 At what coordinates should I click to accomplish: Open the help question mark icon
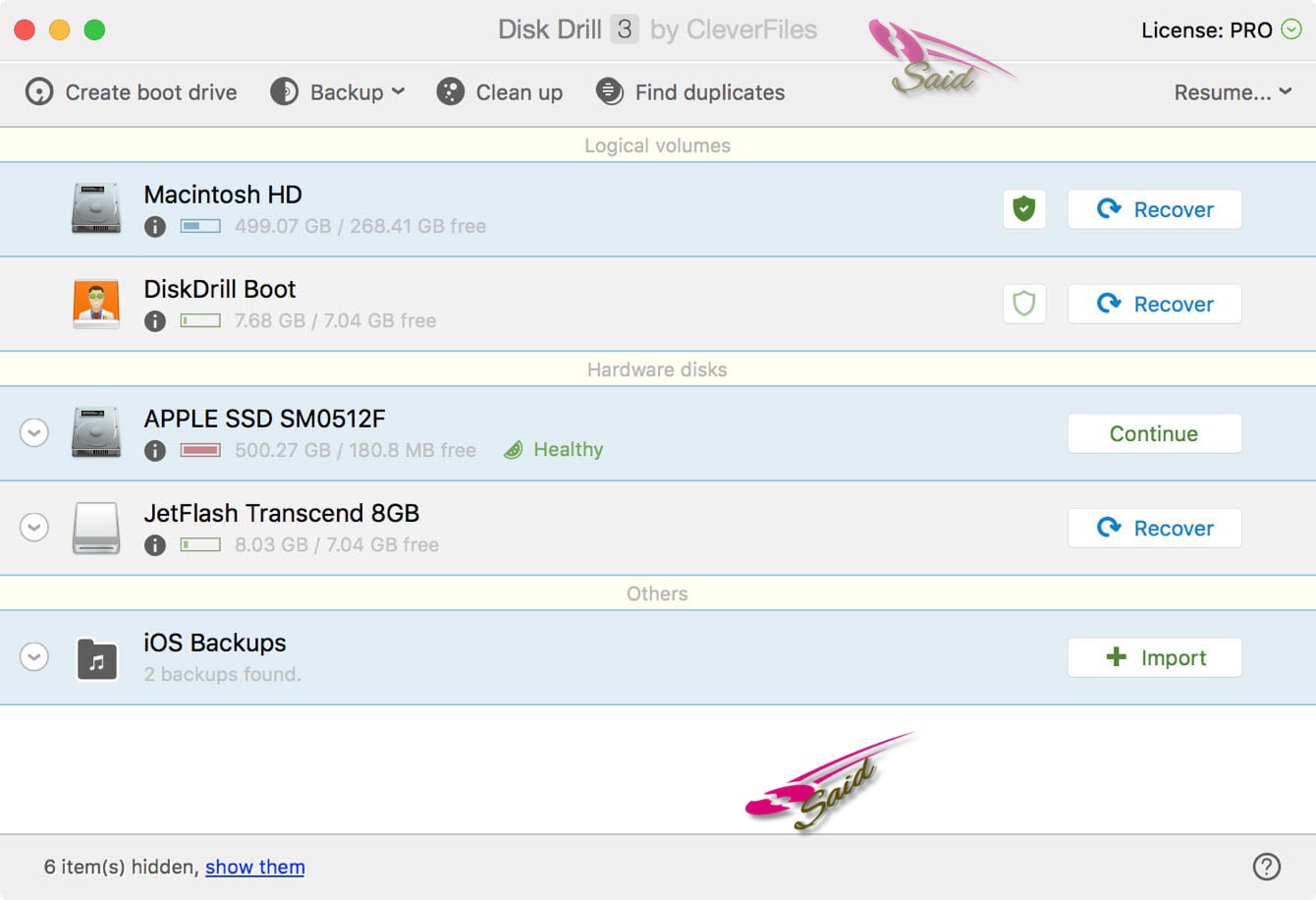pos(1267,867)
